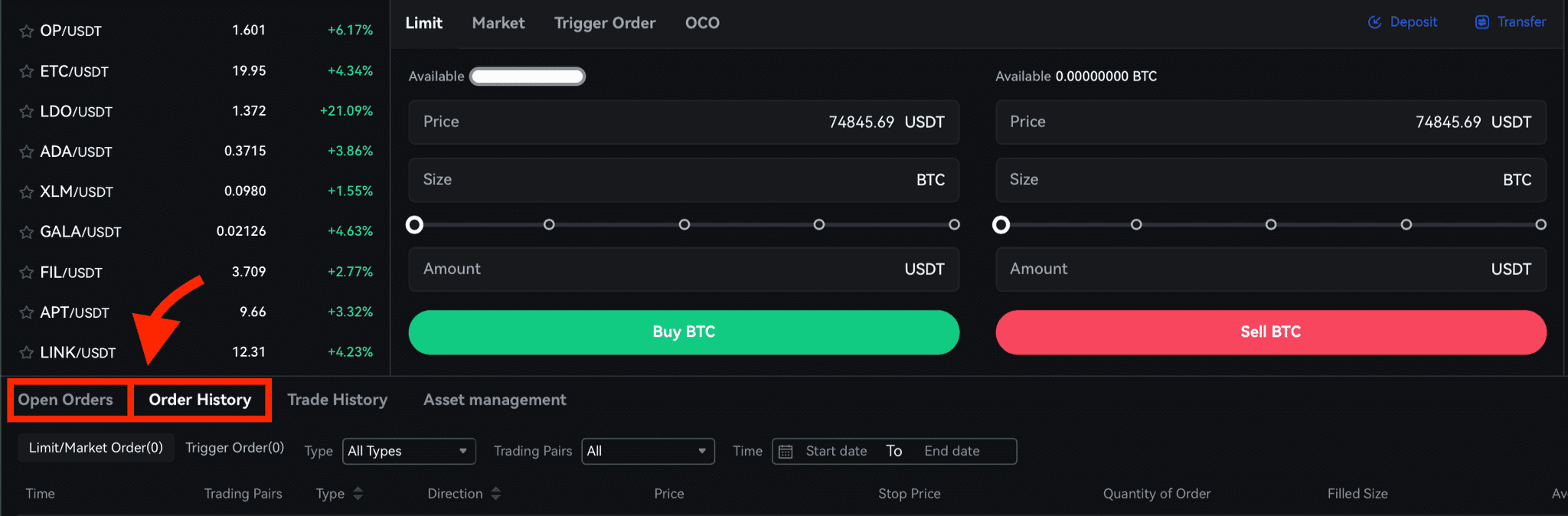Sort the table by Type column arrows

coord(358,494)
